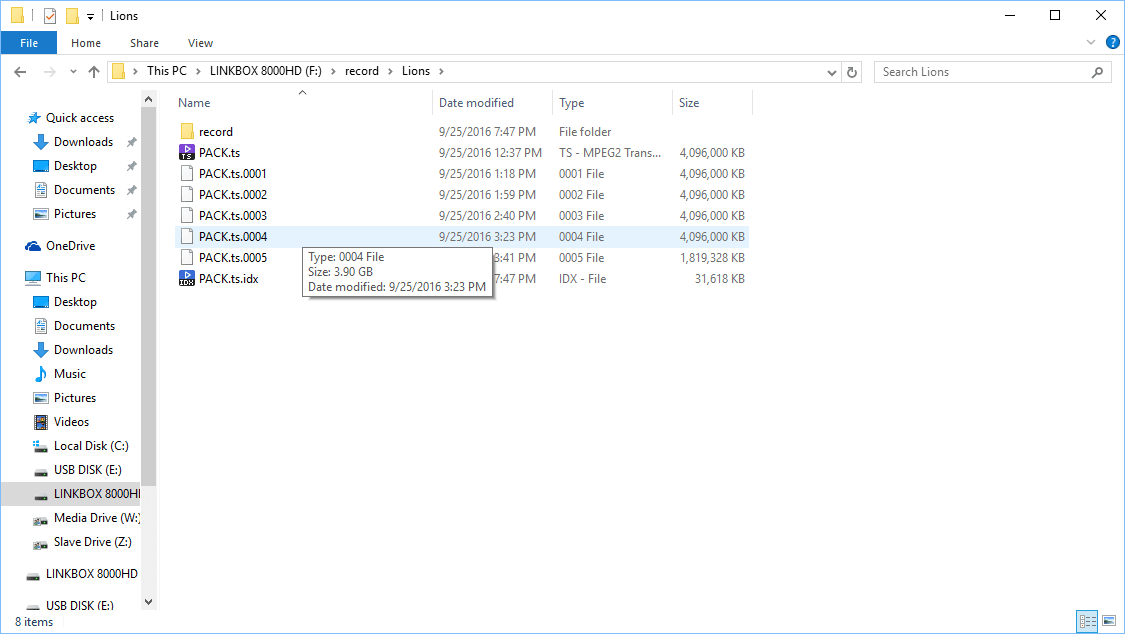Viewport: 1125px width, 634px height.
Task: Expand the ribbon with chevron arrow
Action: pos(1091,43)
